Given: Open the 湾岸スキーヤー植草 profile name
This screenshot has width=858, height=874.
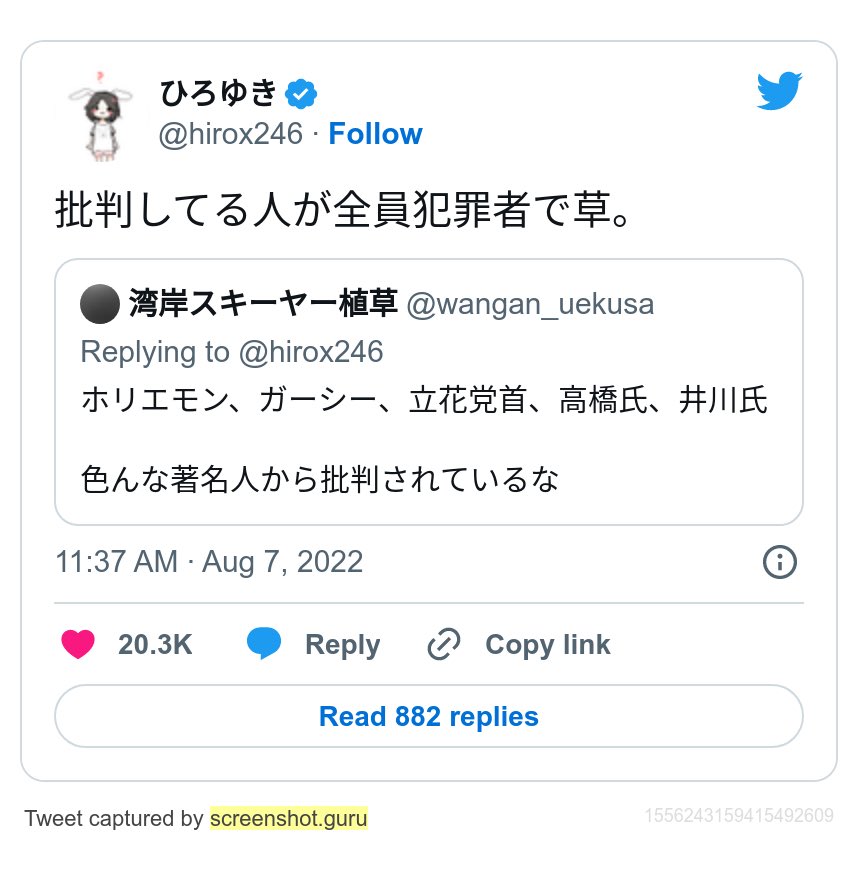Looking at the screenshot, I should click(263, 303).
